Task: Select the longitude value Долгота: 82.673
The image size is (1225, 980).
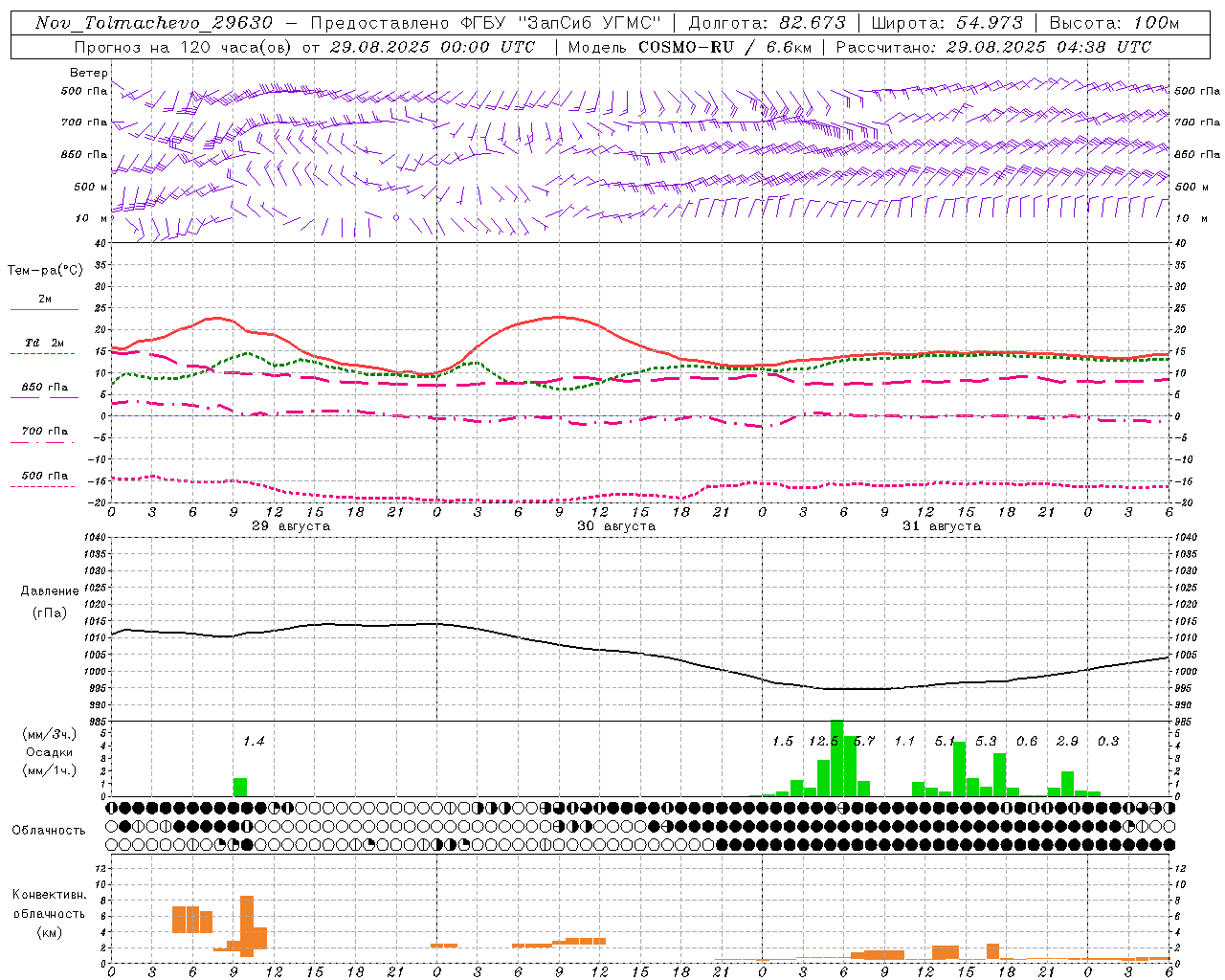Action: (768, 23)
